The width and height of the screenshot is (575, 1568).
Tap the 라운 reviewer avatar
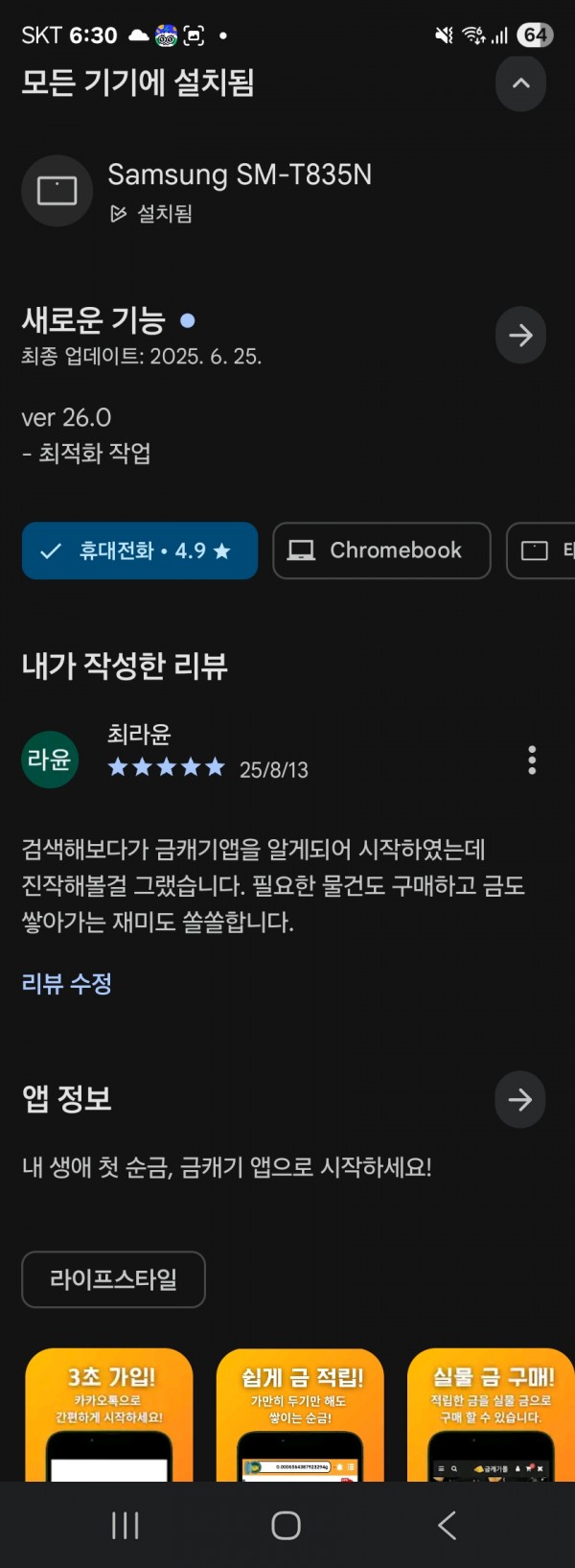(x=50, y=760)
